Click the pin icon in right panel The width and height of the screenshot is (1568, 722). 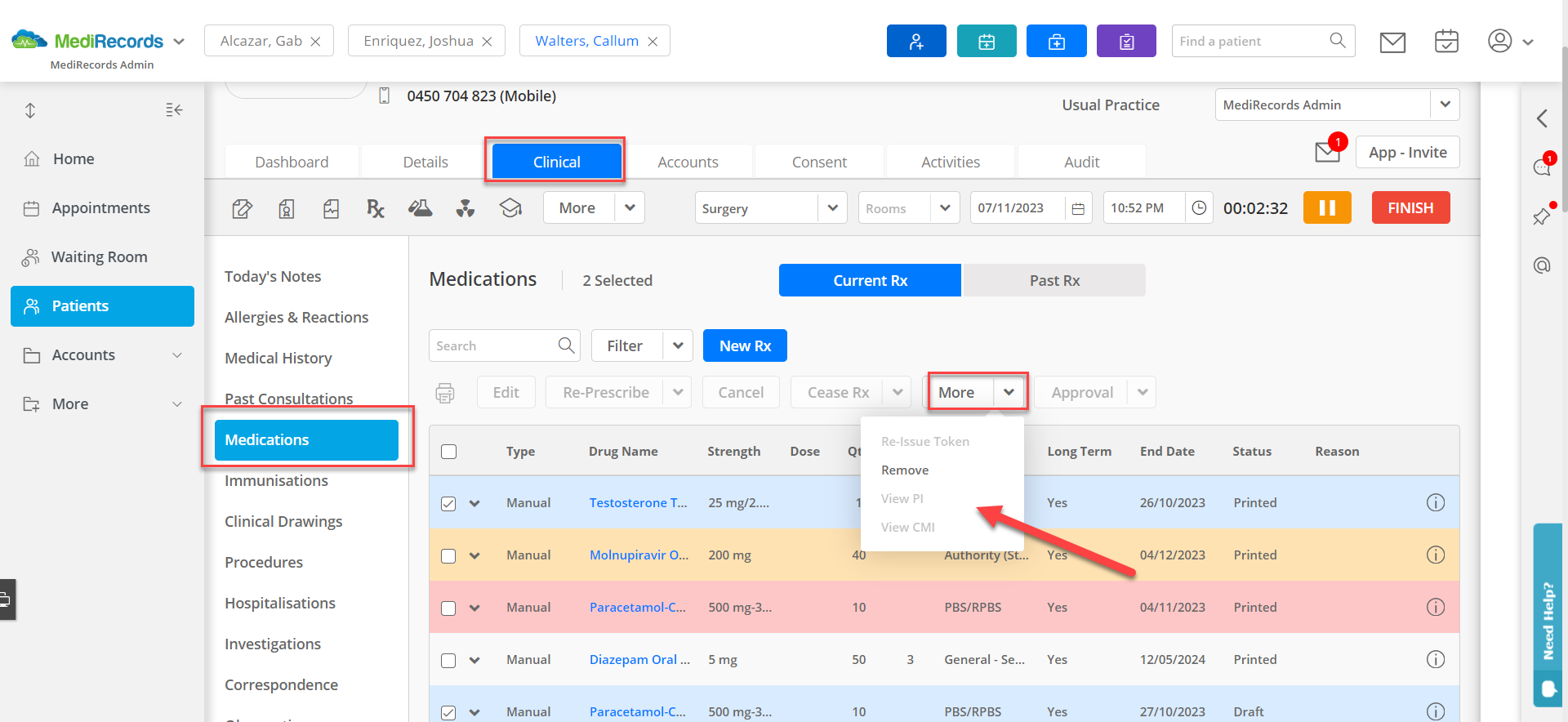1542,216
